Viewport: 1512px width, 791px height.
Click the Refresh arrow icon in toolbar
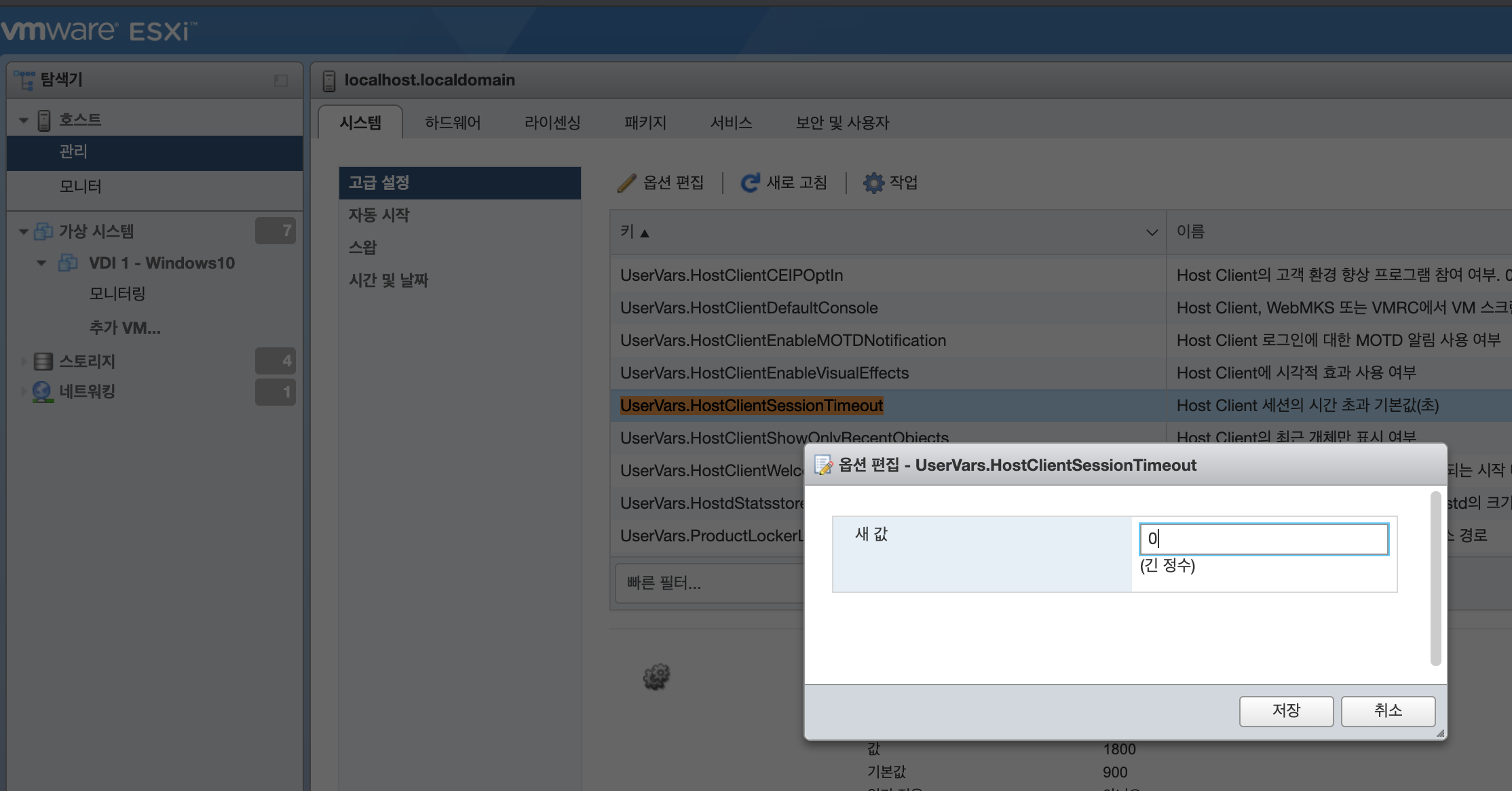pos(750,182)
